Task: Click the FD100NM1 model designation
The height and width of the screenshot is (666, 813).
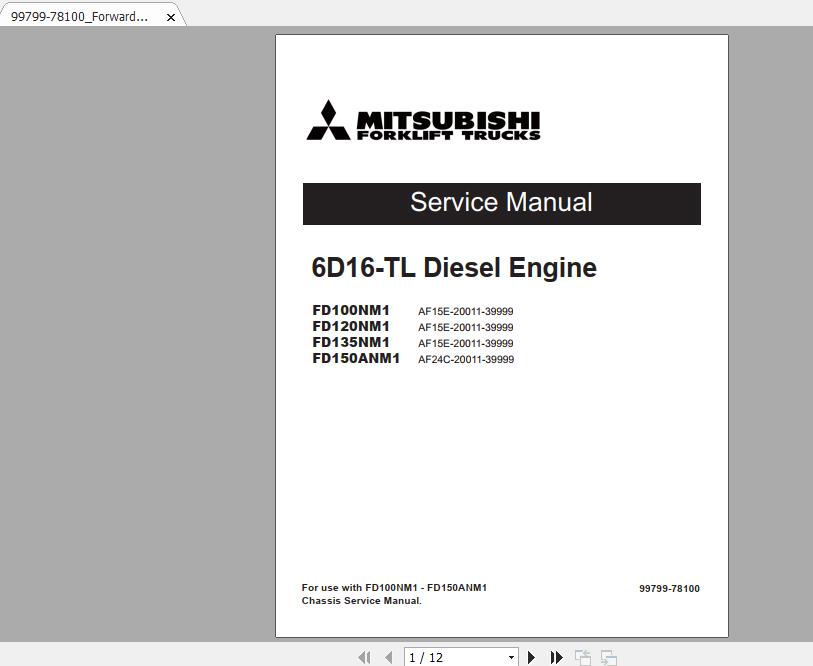Action: click(351, 311)
